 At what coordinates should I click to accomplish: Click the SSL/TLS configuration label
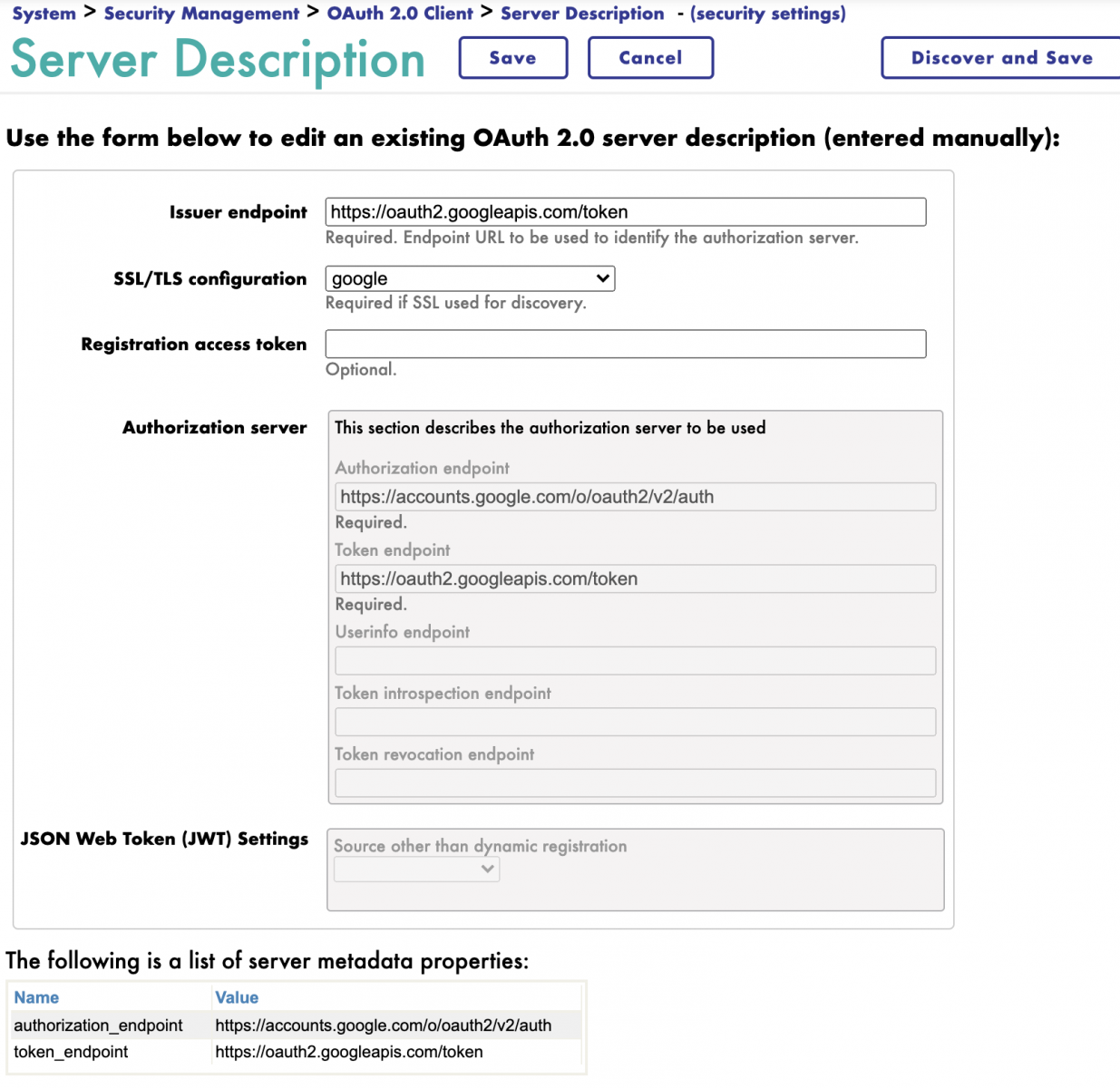(210, 279)
